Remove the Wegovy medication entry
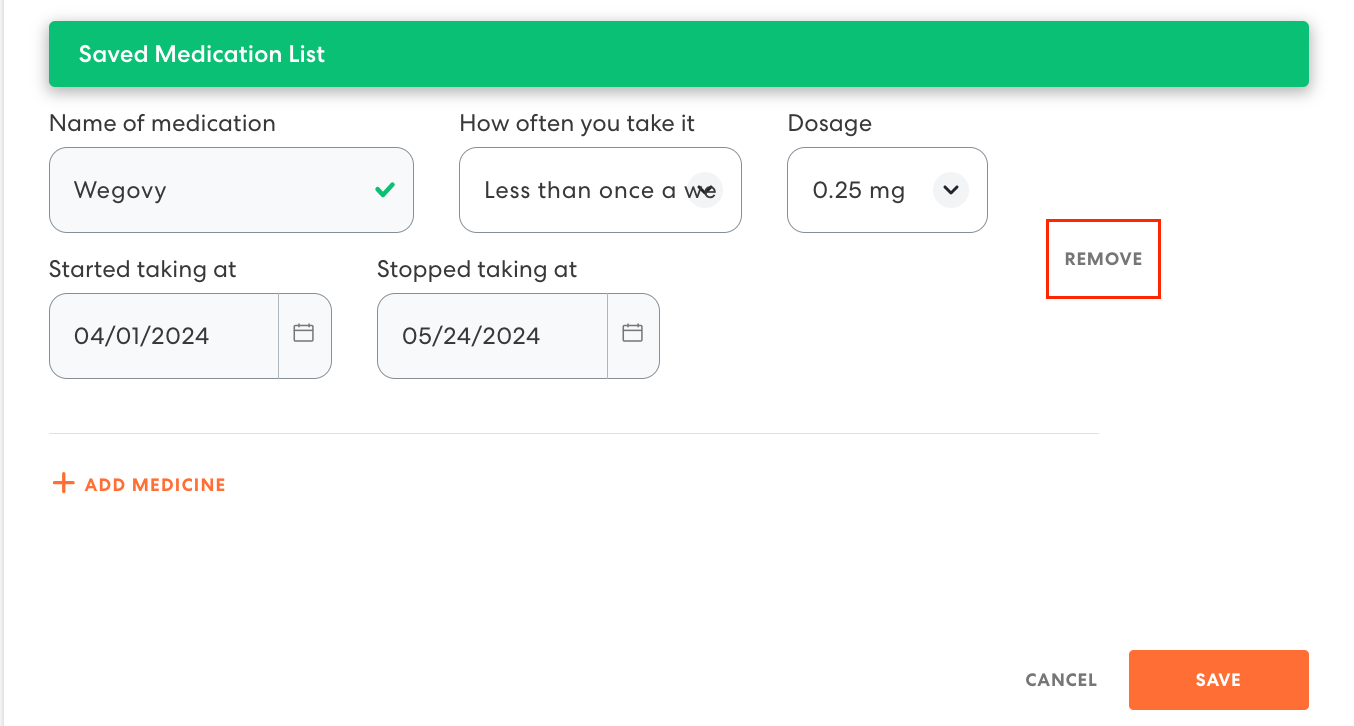Viewport: 1354px width, 726px height. click(x=1103, y=259)
